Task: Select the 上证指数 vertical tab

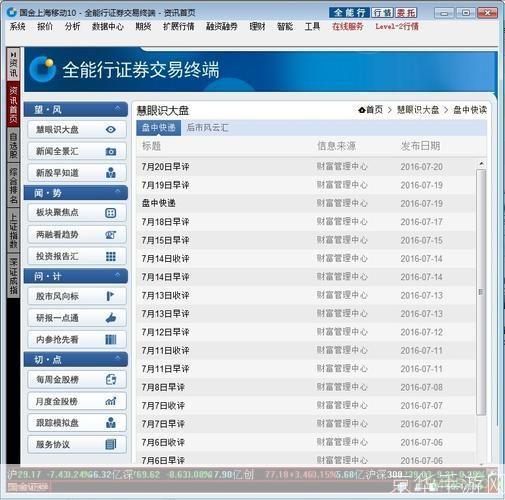Action: pyautogui.click(x=13, y=231)
